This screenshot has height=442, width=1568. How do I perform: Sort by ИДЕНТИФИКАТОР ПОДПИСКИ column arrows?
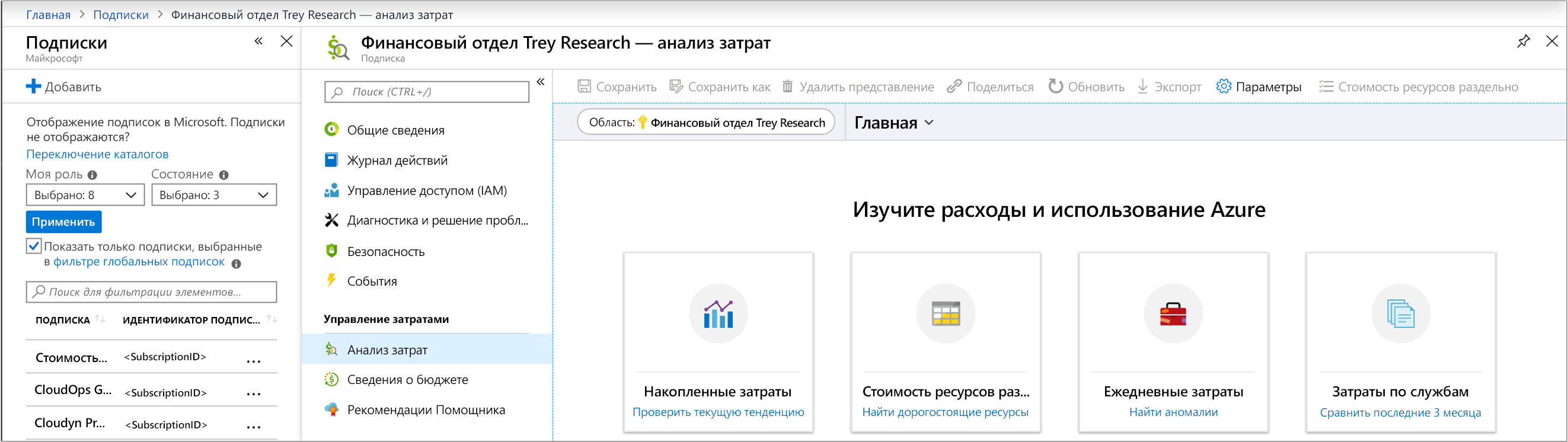272,319
